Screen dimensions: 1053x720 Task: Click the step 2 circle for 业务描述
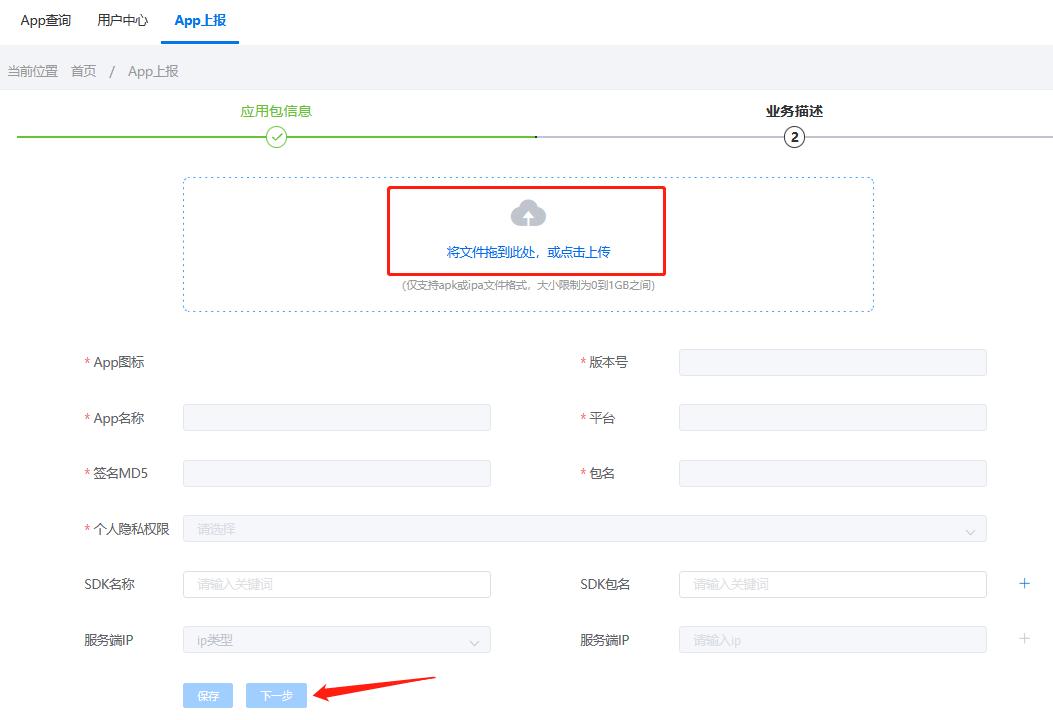793,137
